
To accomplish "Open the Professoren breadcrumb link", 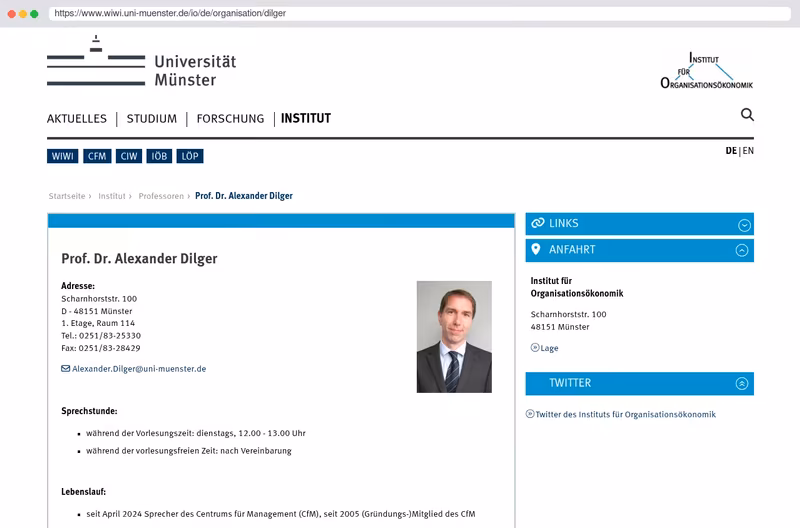I will pos(161,196).
